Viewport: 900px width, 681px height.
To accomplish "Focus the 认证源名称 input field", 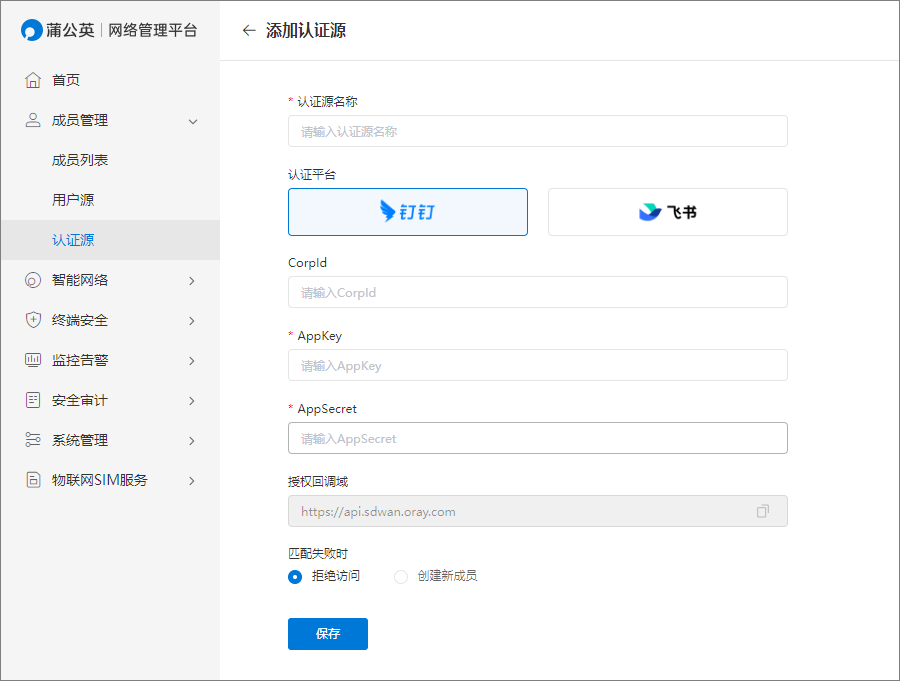I will 537,131.
